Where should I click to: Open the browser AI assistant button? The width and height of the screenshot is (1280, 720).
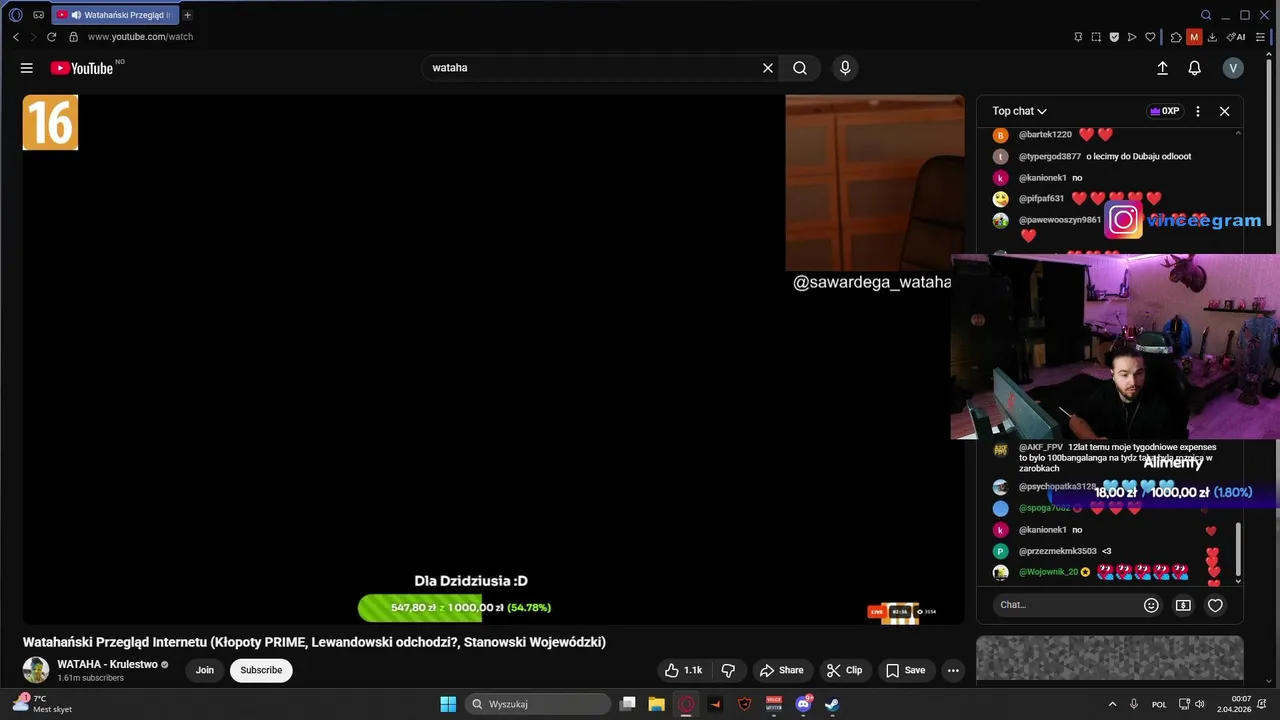[1237, 37]
